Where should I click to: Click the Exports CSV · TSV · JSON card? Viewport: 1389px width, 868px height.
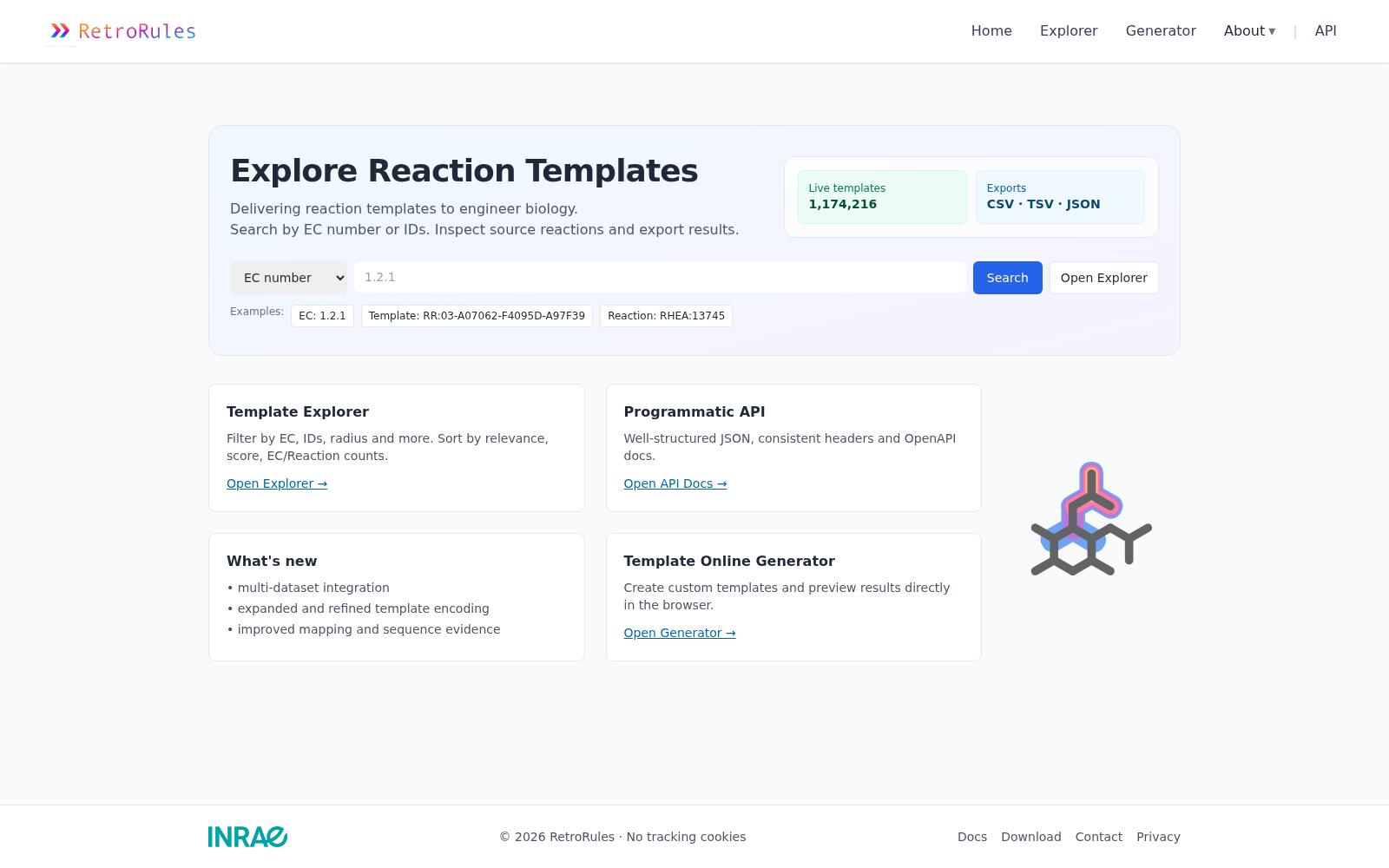coord(1060,197)
